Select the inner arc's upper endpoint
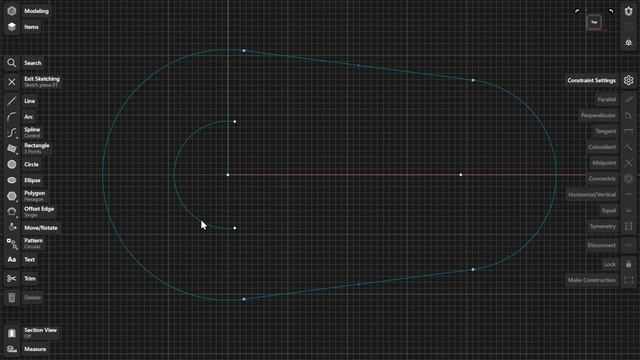Viewport: 640px width, 360px height. point(235,122)
